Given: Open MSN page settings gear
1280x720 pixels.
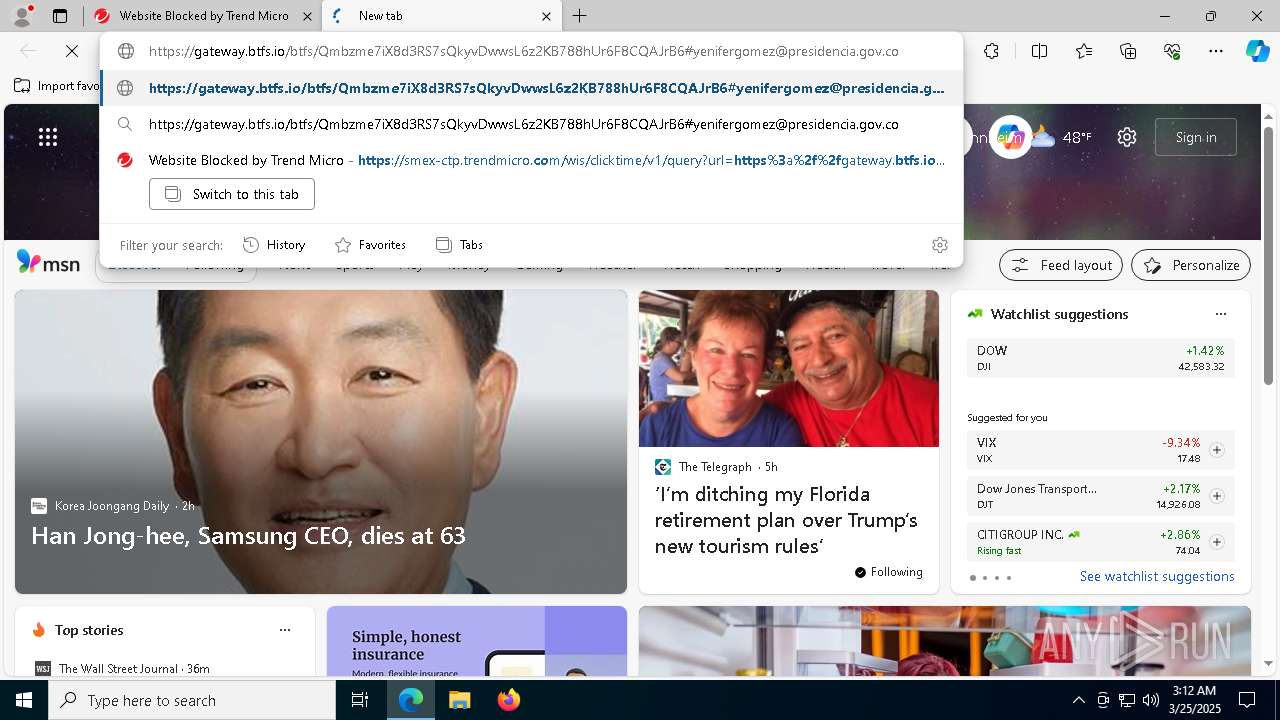Looking at the screenshot, I should 1127,137.
